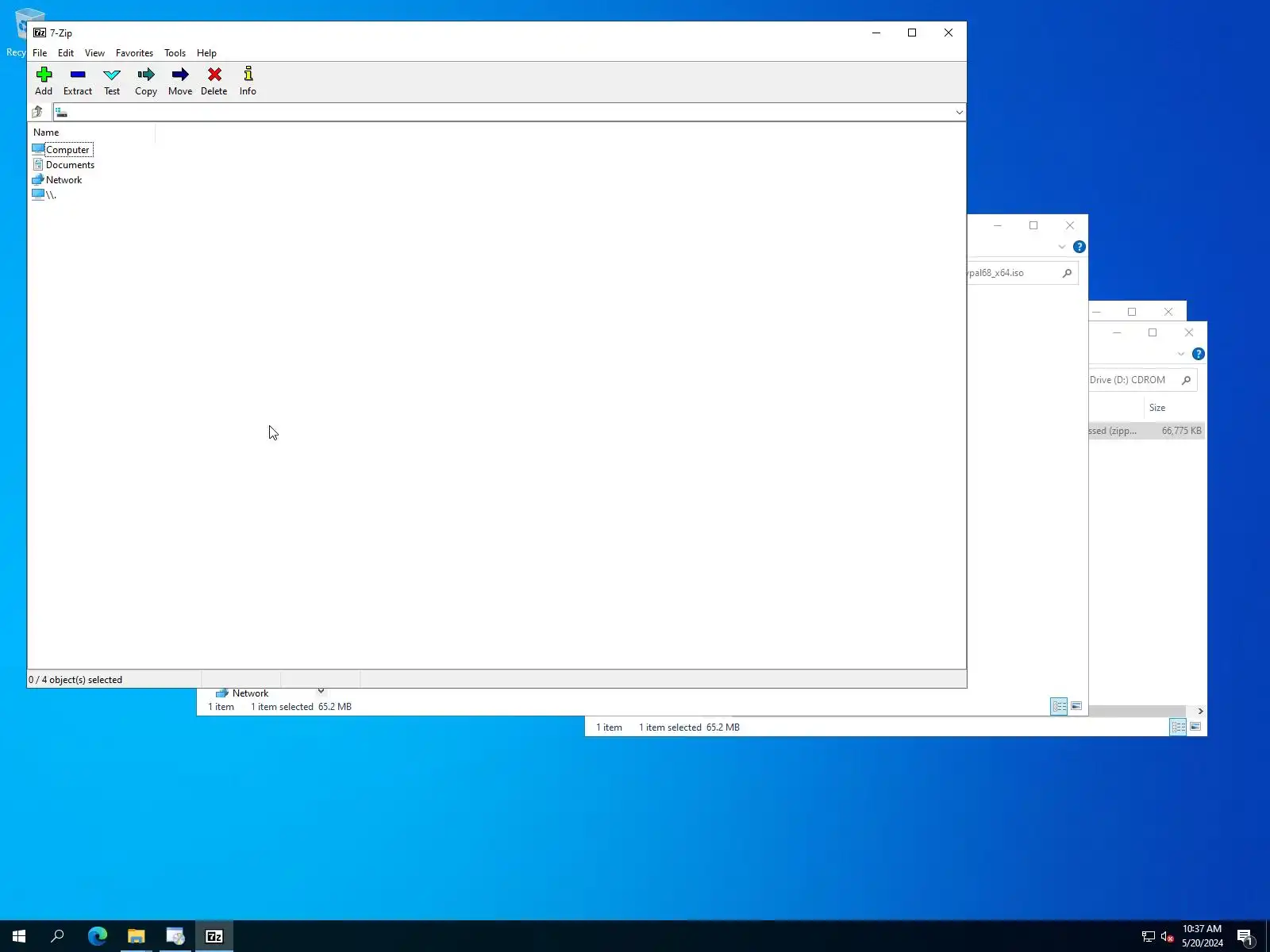Open the Windows Start menu

pos(19,936)
